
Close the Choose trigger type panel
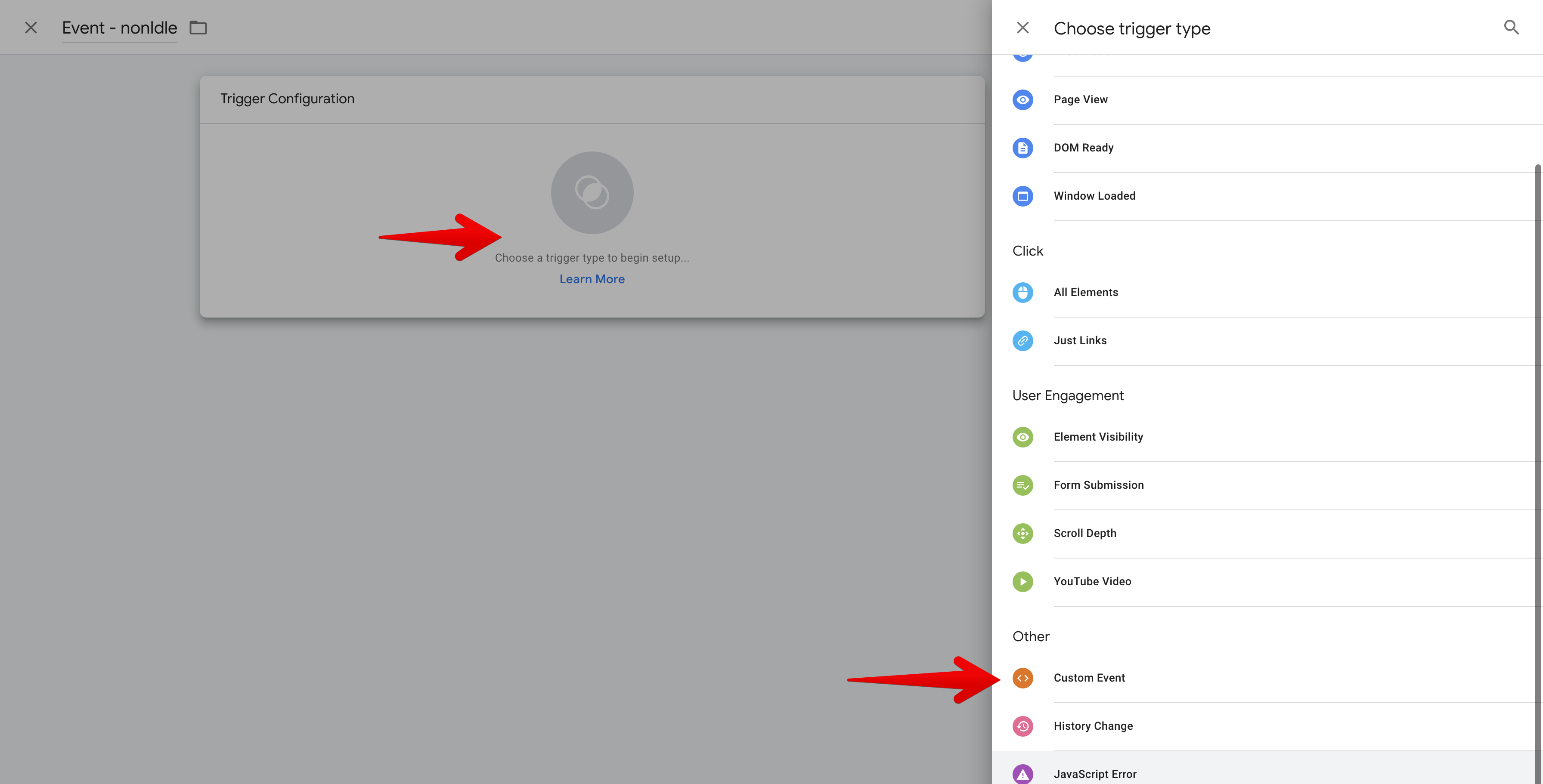click(1023, 28)
